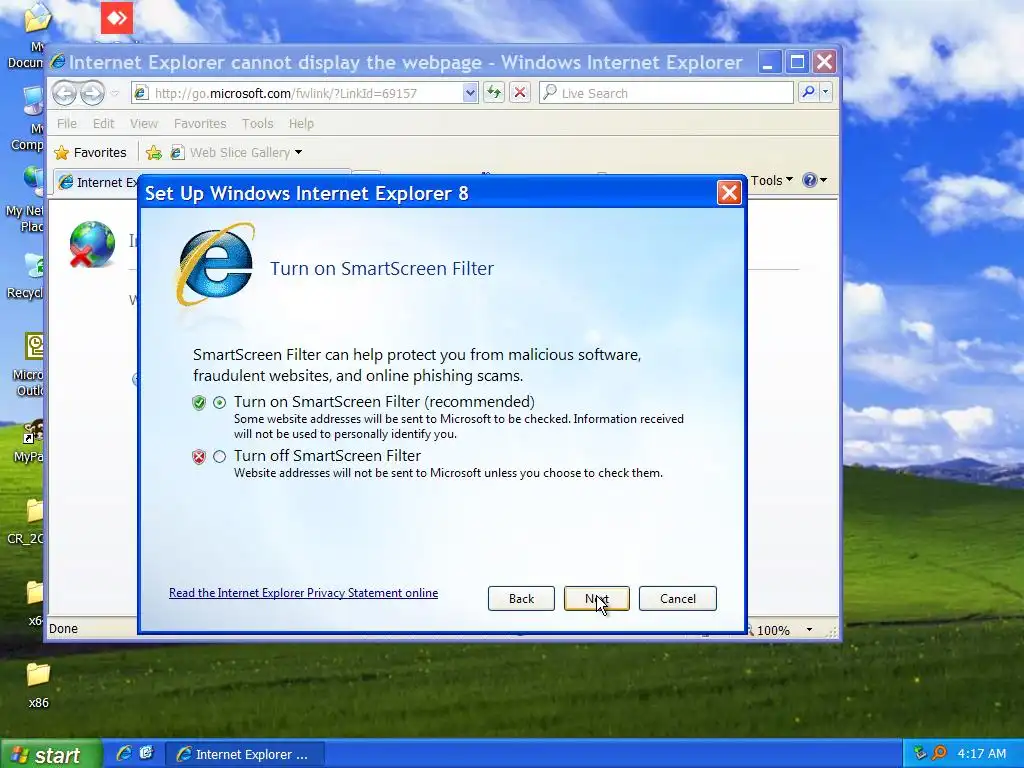Click the Live Search input box
Screen dimensions: 1024x768
point(666,93)
